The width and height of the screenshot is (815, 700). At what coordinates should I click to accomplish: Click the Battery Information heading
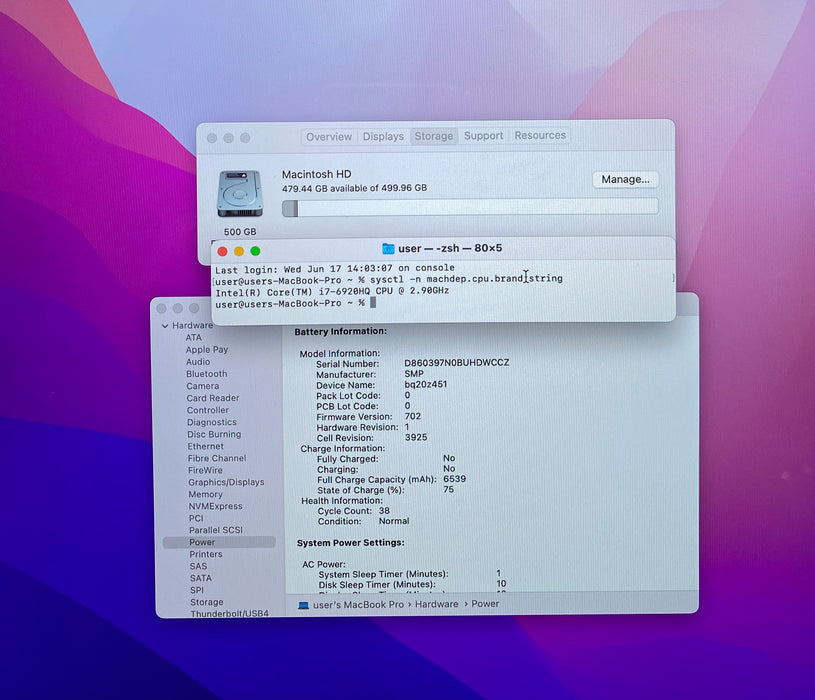340,332
